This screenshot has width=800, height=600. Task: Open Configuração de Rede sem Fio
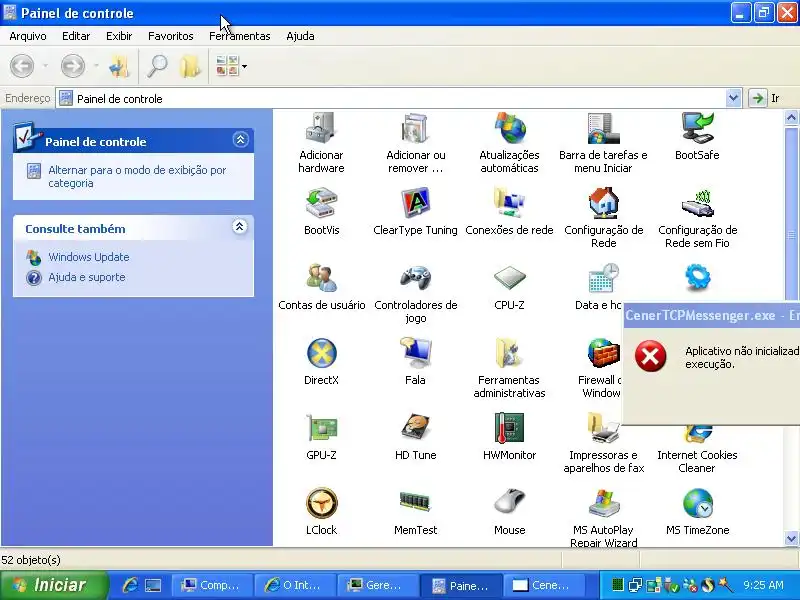[697, 218]
